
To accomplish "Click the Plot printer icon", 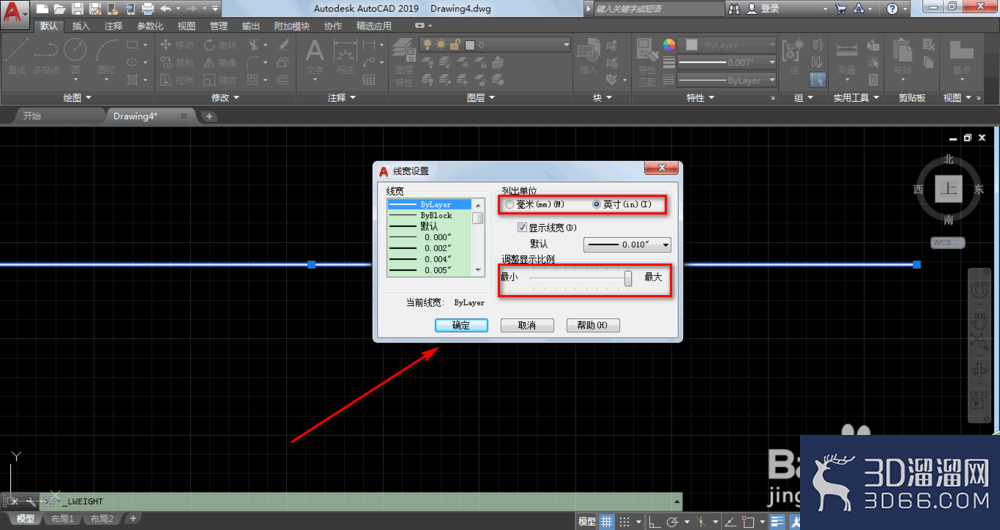I will click(x=147, y=9).
